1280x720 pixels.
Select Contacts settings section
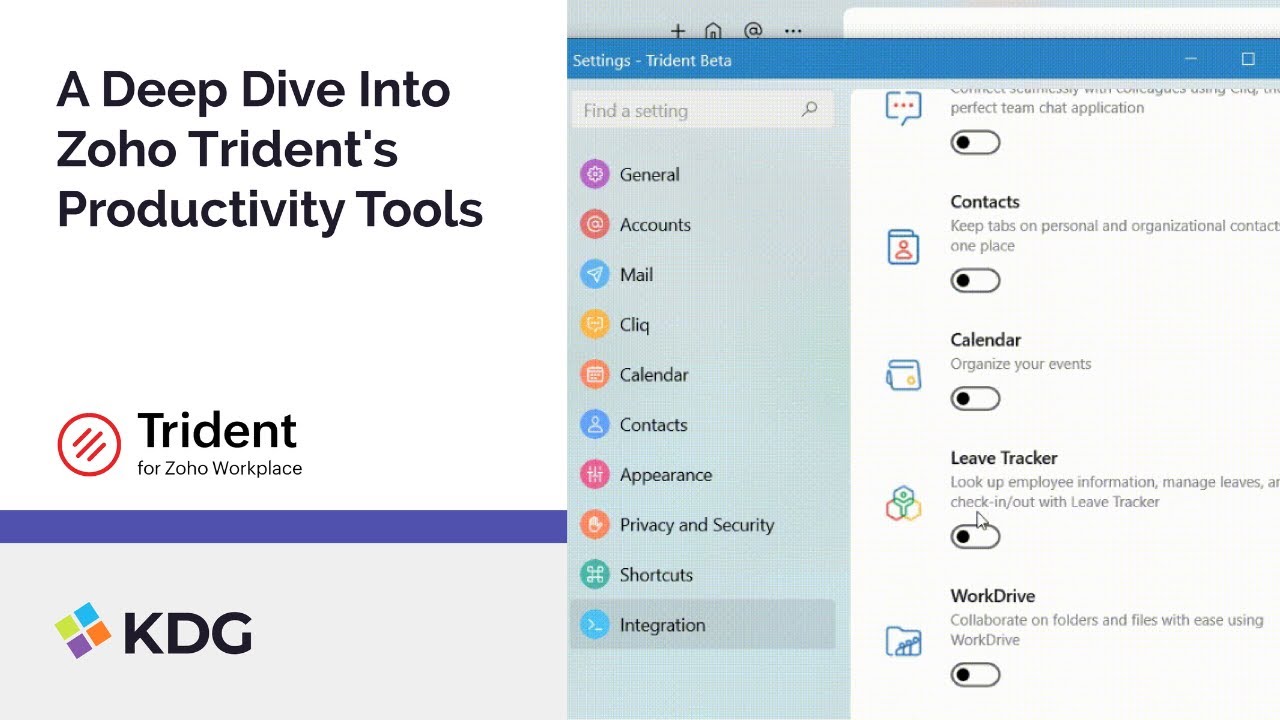pyautogui.click(x=702, y=424)
